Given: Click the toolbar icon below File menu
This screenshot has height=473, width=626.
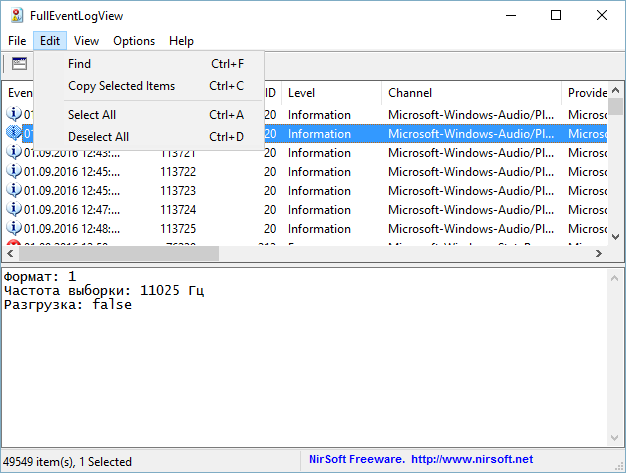Looking at the screenshot, I should (x=19, y=64).
